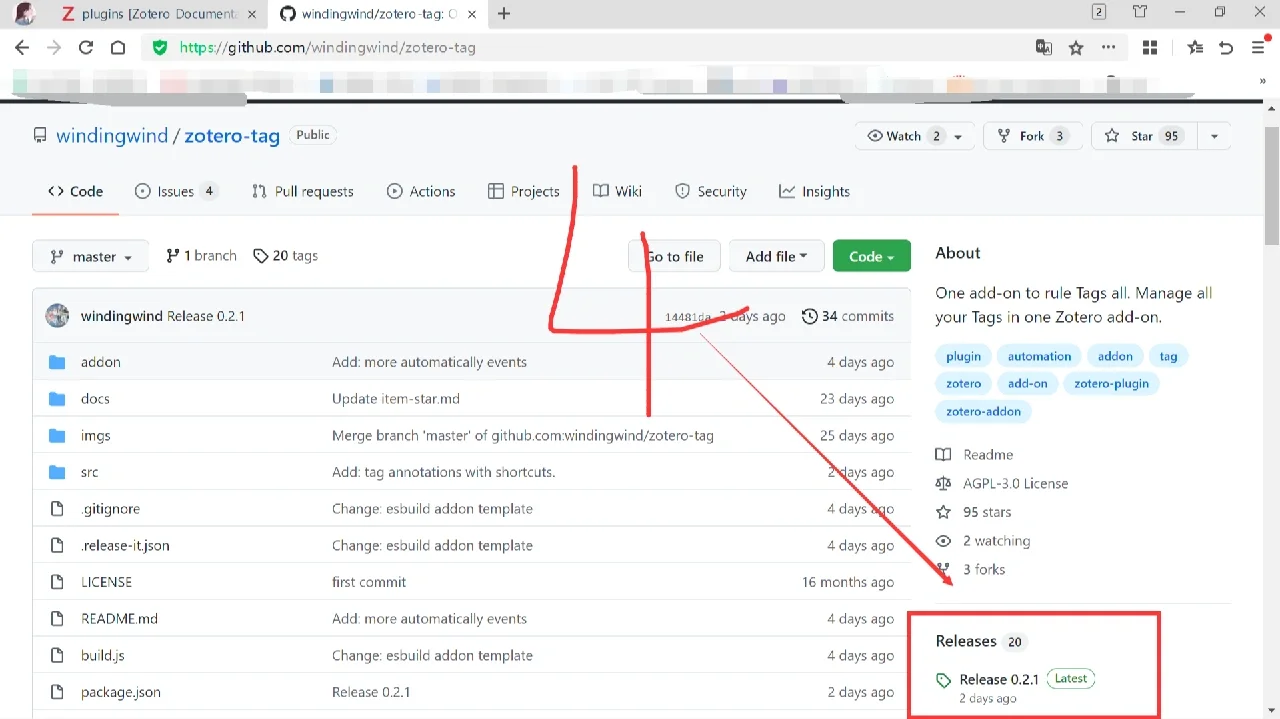This screenshot has width=1280, height=719.
Task: Open the Security tab
Action: click(711, 191)
